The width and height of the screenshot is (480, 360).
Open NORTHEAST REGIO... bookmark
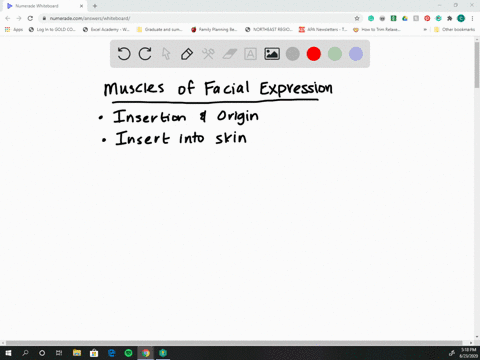coord(268,29)
